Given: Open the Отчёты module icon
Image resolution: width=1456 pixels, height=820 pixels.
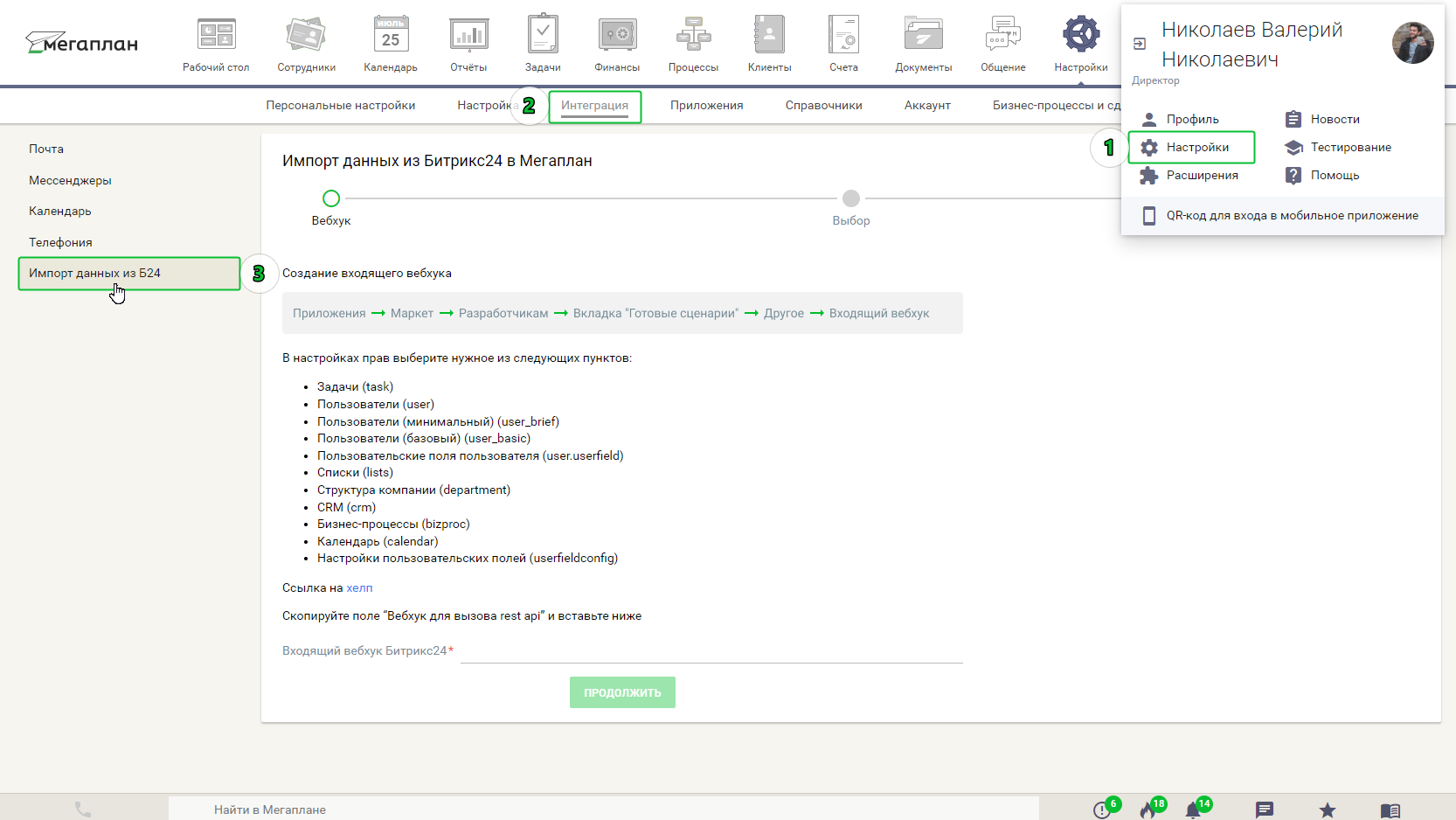Looking at the screenshot, I should click(x=469, y=35).
